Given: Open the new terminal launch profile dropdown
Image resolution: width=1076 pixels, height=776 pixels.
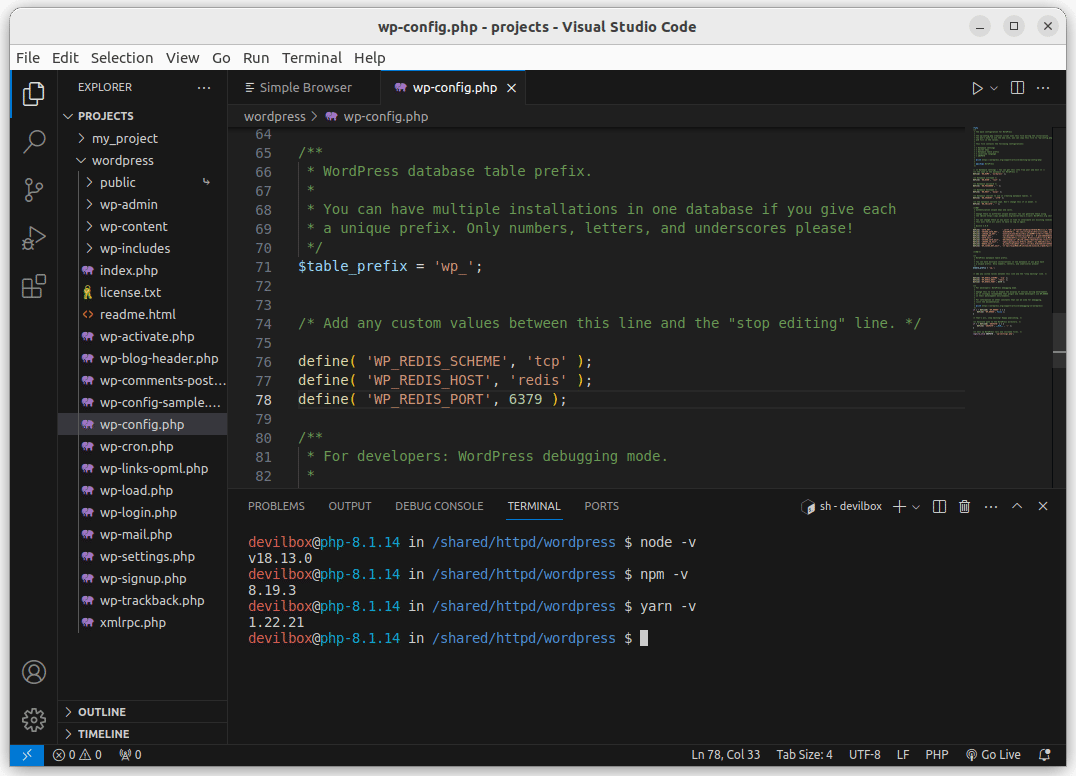Looking at the screenshot, I should point(916,507).
